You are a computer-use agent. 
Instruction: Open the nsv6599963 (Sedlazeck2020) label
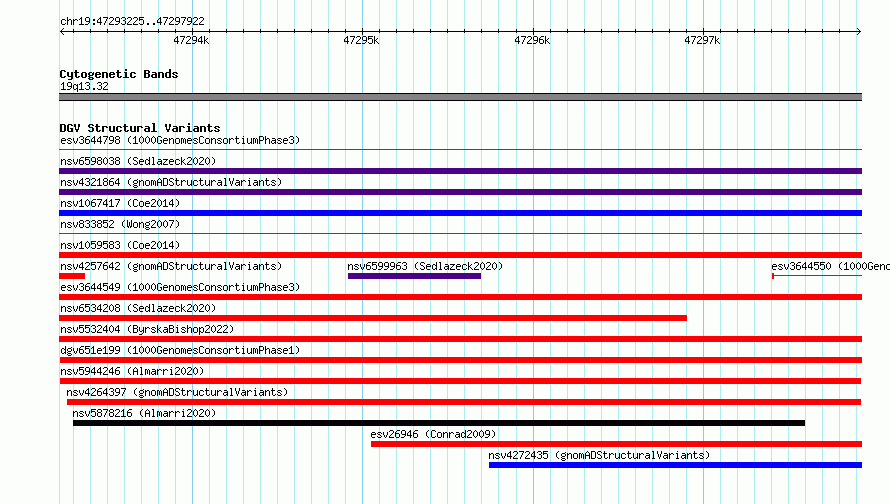pyautogui.click(x=425, y=266)
